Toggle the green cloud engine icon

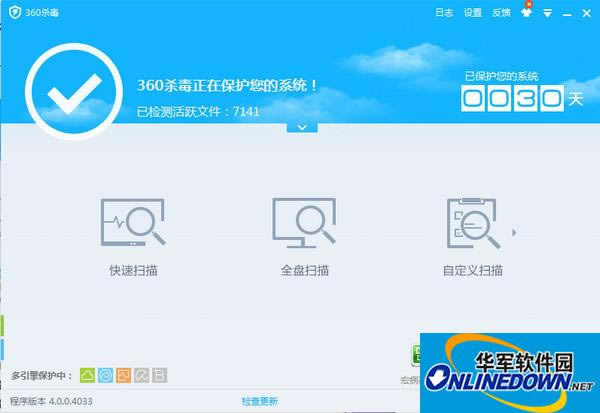87,375
